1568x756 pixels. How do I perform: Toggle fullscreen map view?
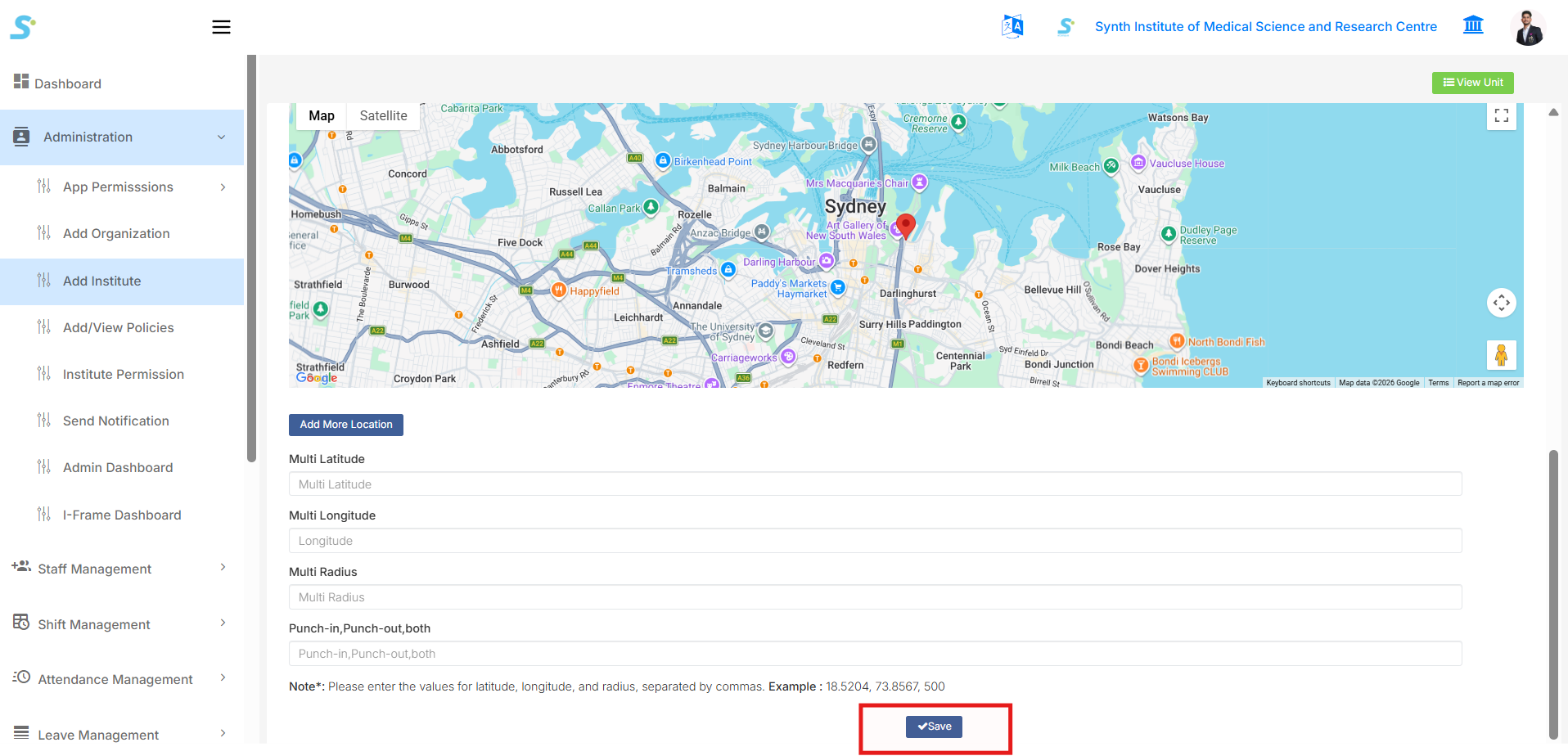click(1502, 115)
